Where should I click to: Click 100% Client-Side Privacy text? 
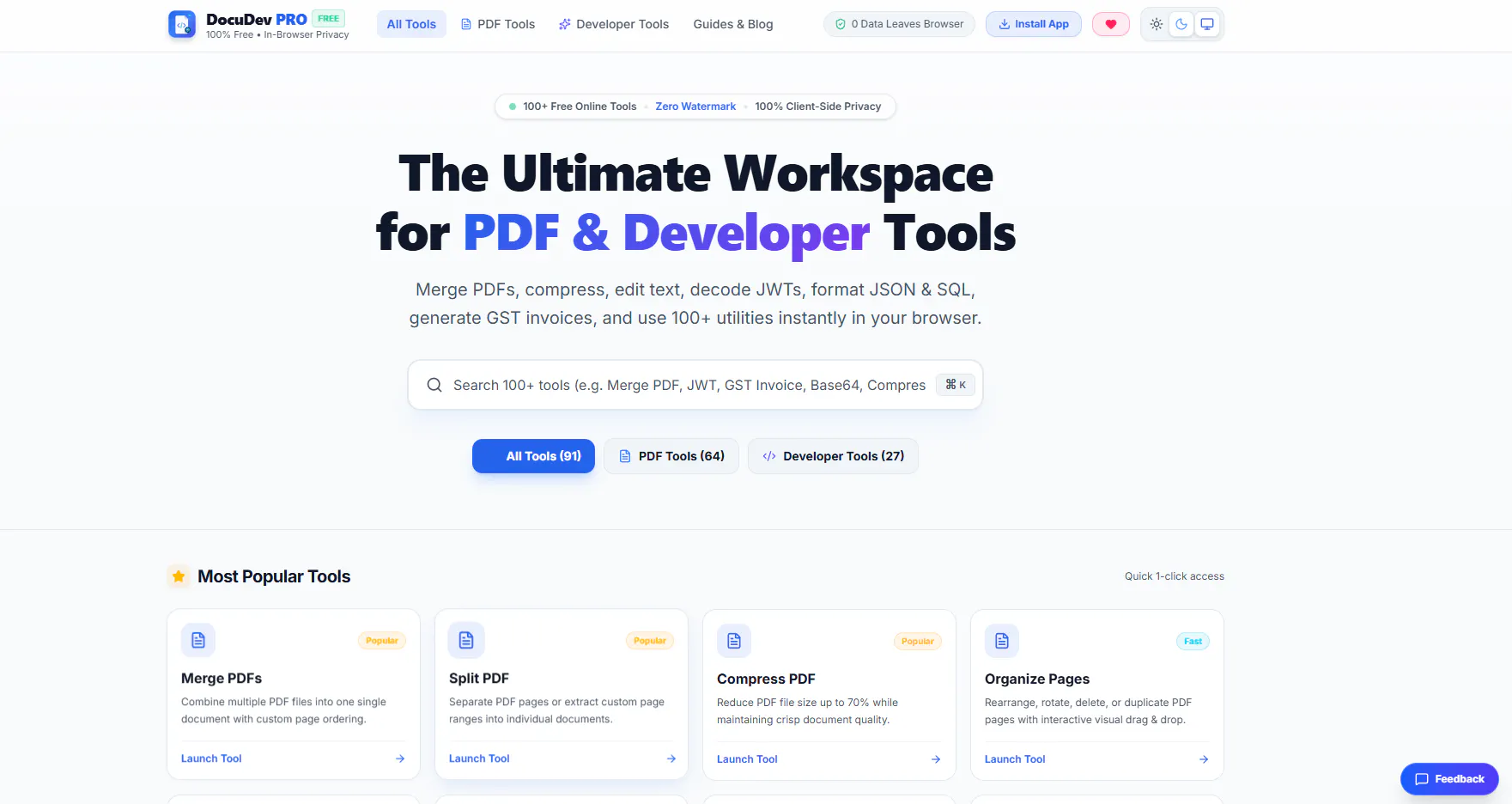818,107
